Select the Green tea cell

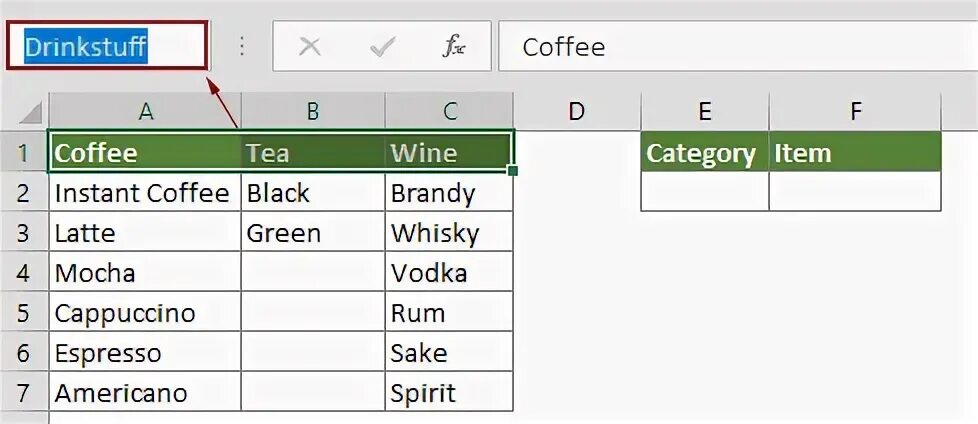(x=313, y=233)
